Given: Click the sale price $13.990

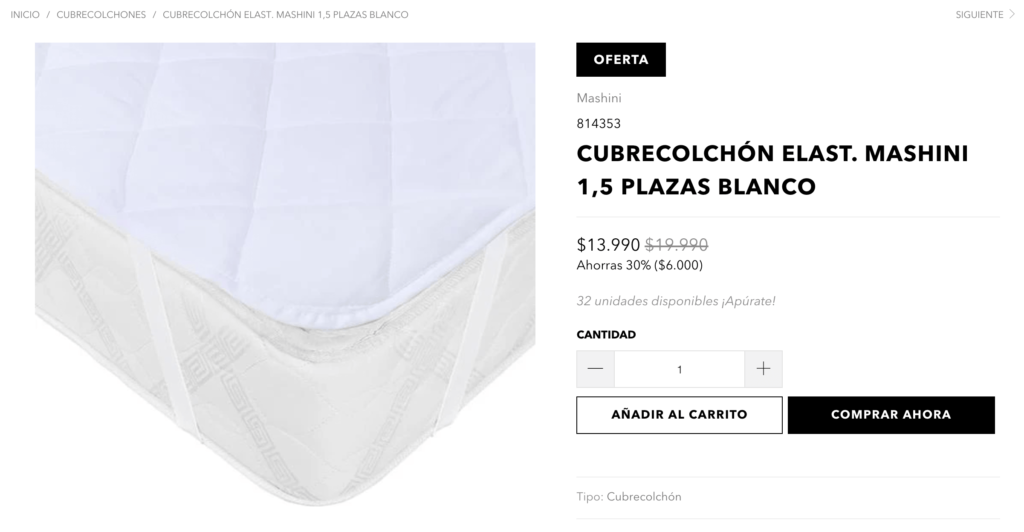Looking at the screenshot, I should [x=608, y=245].
